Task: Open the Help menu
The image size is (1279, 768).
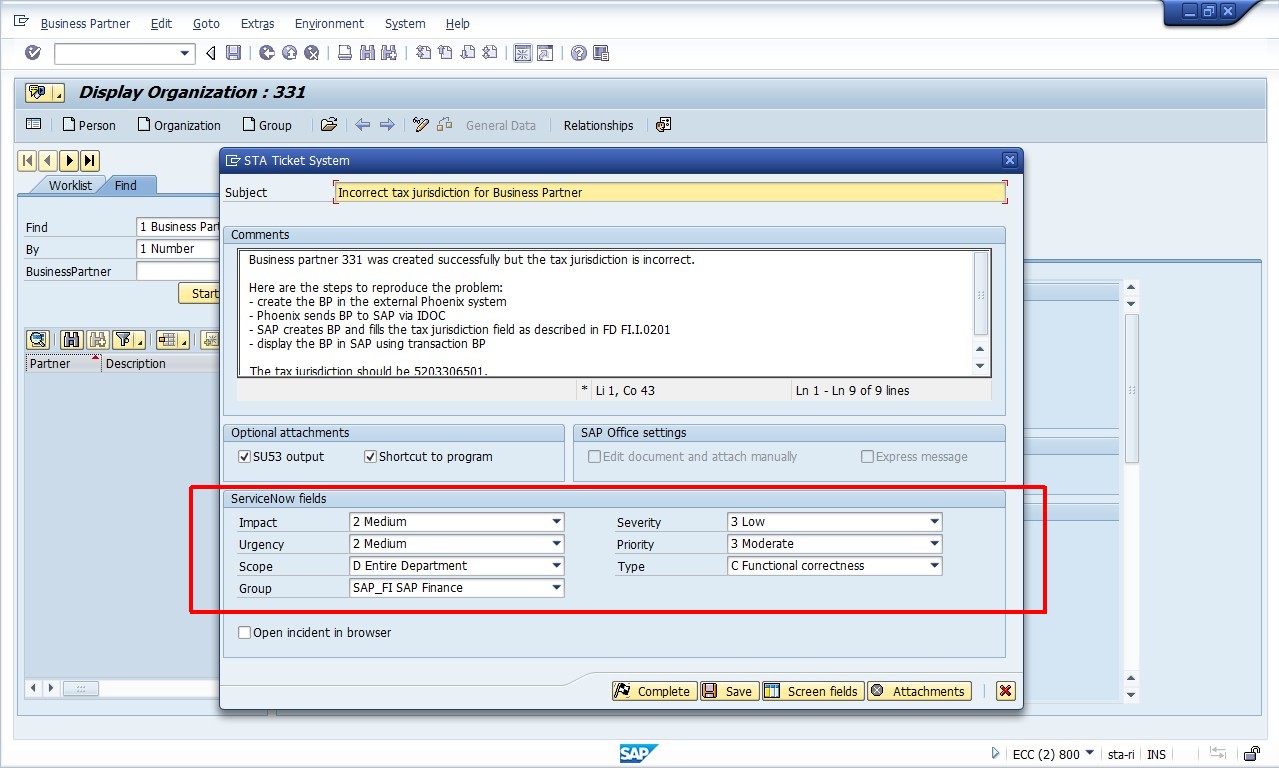Action: [457, 23]
